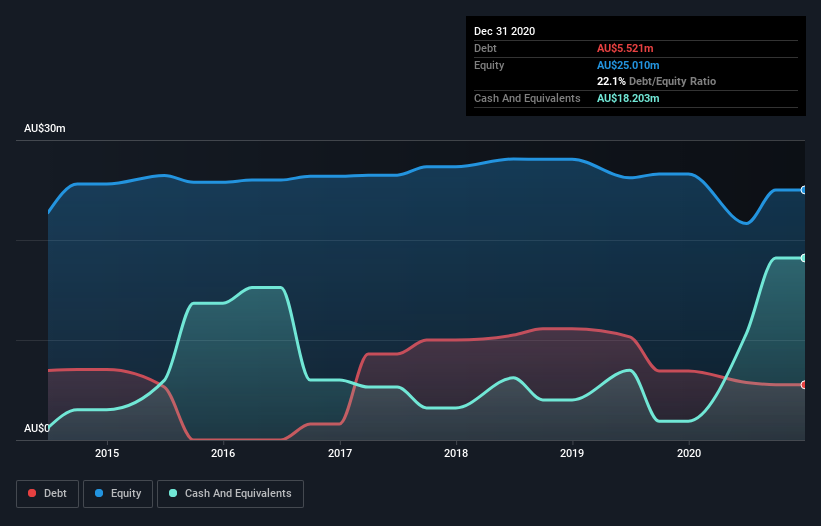The height and width of the screenshot is (526, 821).
Task: Click the Equity end-point marker on chart
Action: [x=804, y=190]
